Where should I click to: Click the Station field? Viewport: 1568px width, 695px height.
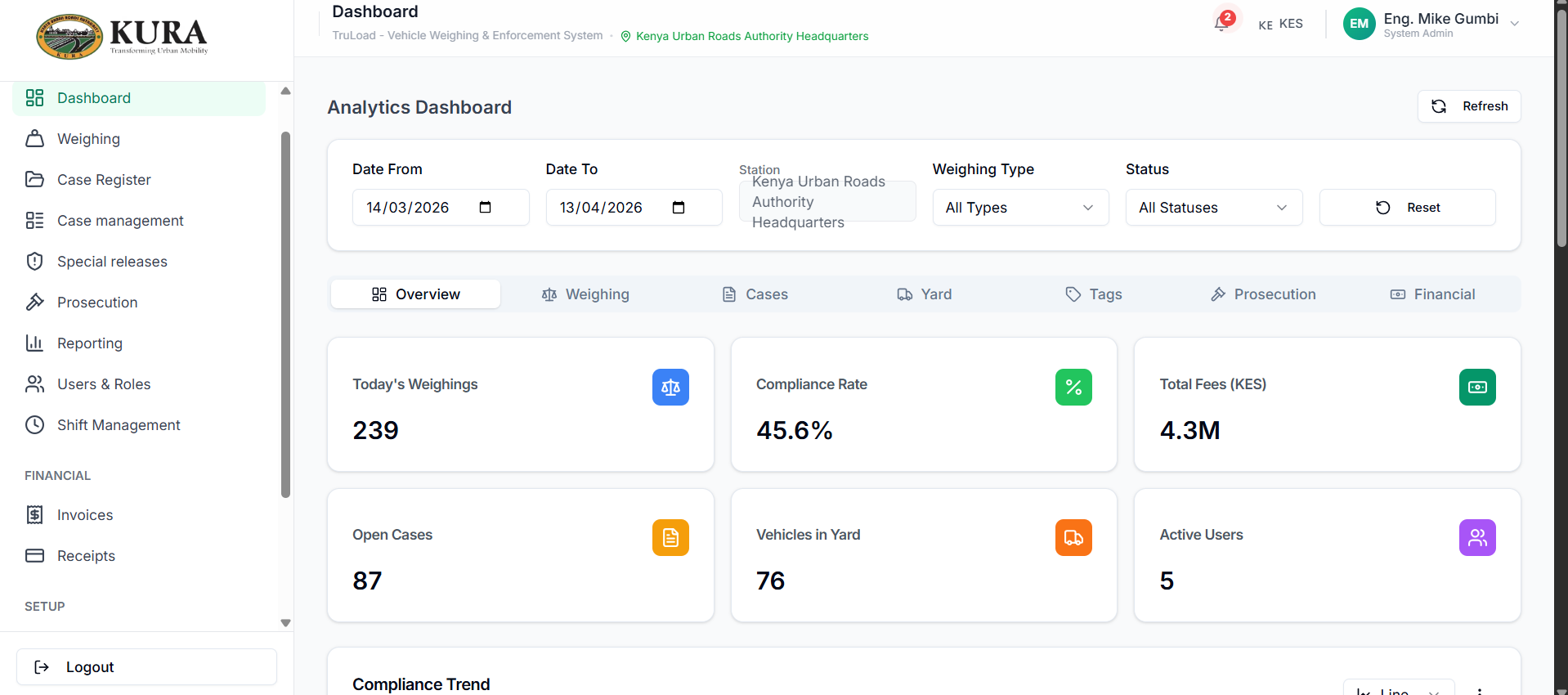827,202
